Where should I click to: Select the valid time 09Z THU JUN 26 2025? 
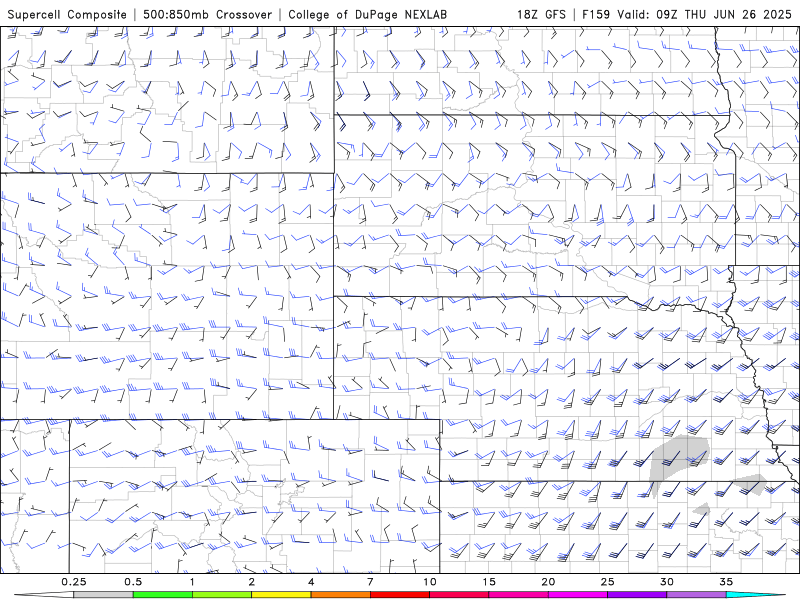pos(724,14)
